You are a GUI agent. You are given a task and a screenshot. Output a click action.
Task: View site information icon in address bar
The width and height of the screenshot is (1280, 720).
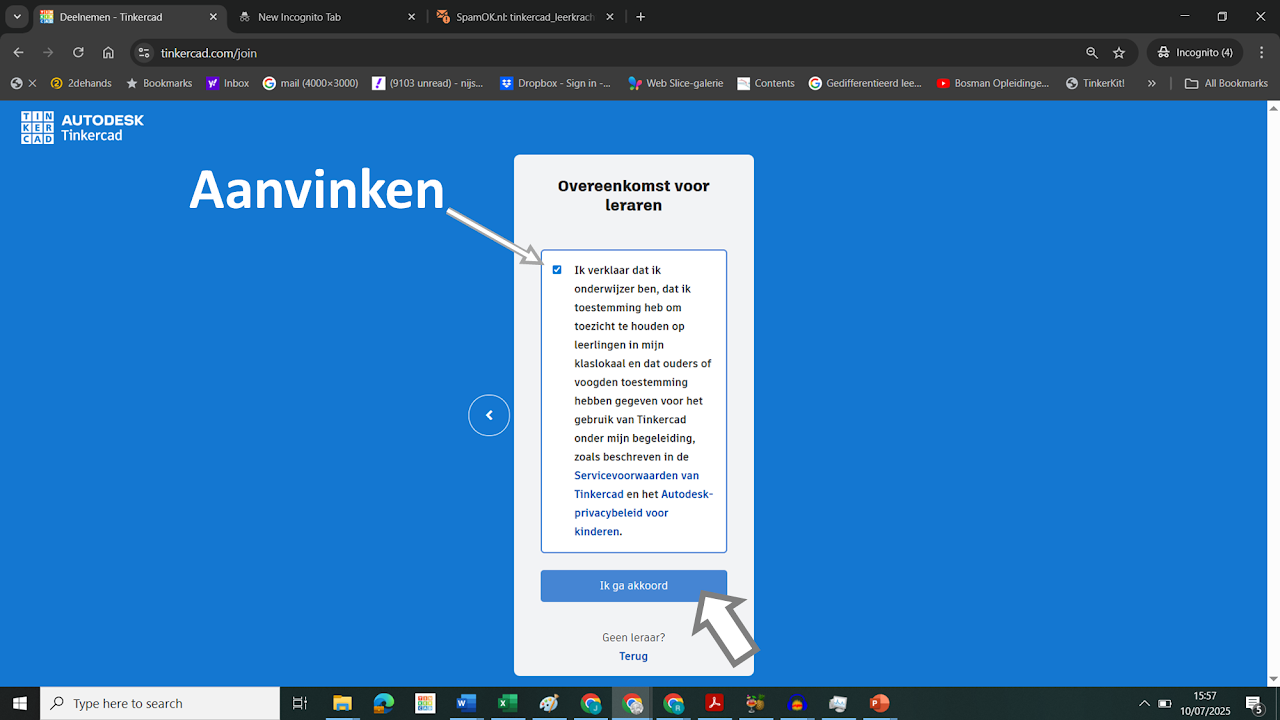(x=144, y=52)
